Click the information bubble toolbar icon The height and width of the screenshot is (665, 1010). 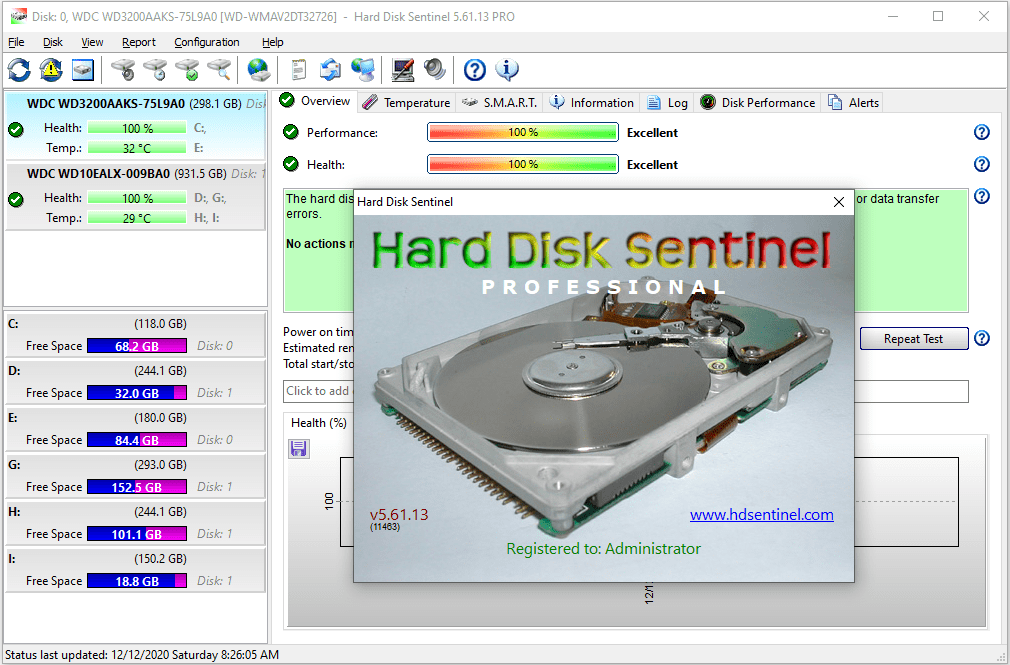[507, 70]
